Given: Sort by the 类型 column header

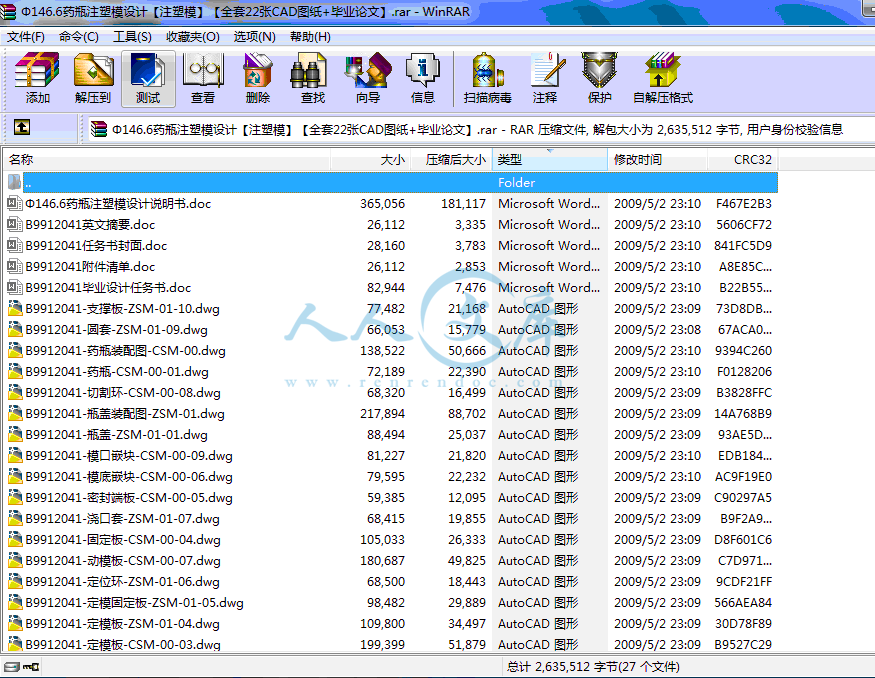Looking at the screenshot, I should (x=550, y=160).
